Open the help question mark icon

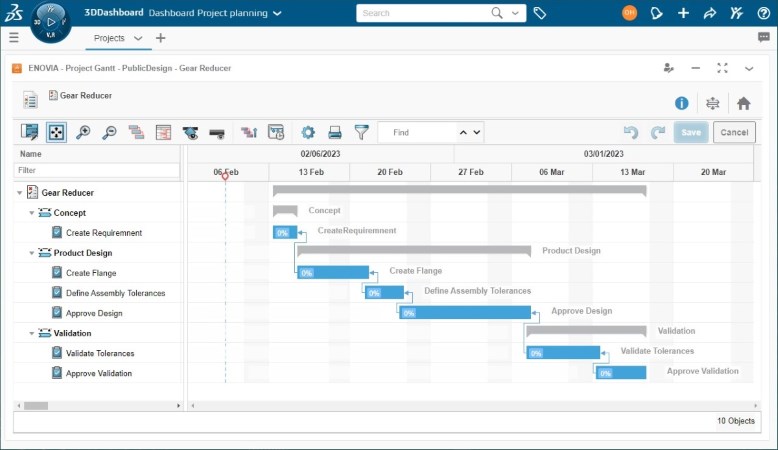(764, 13)
